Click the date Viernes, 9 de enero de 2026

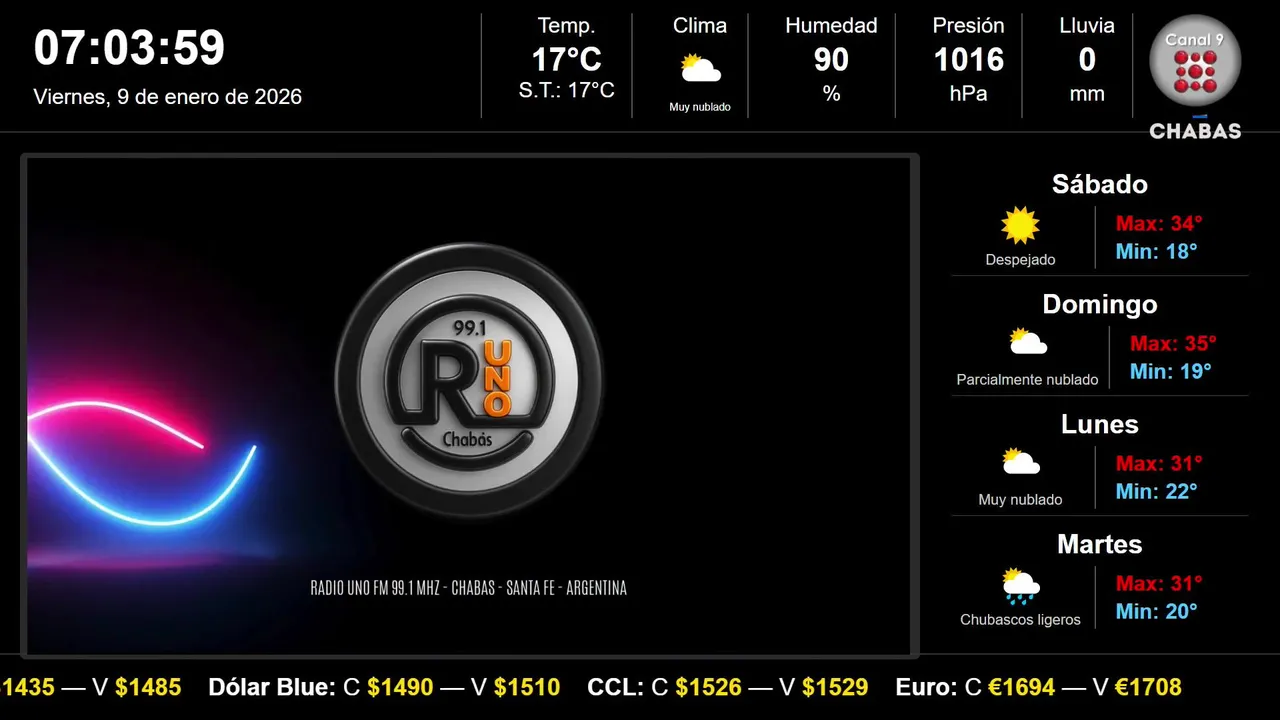point(168,97)
